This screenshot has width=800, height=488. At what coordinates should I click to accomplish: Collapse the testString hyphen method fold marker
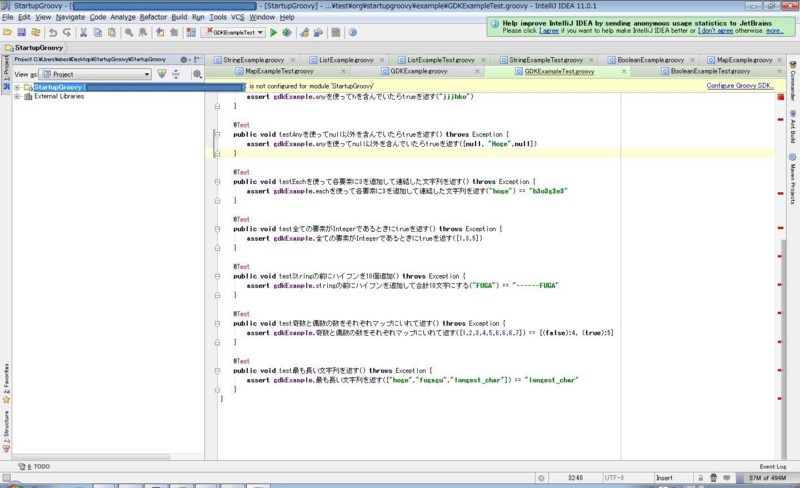tap(217, 276)
